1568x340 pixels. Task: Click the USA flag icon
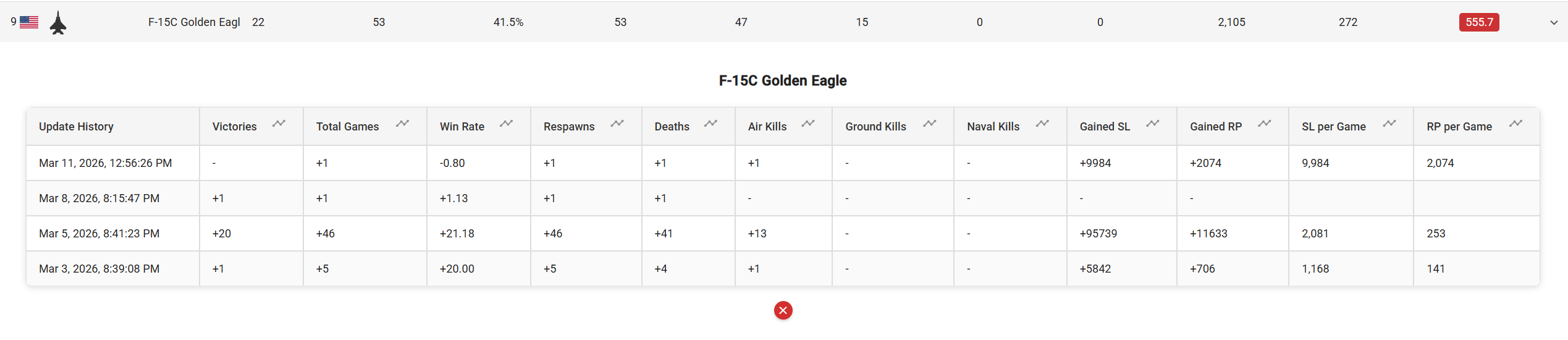(29, 22)
